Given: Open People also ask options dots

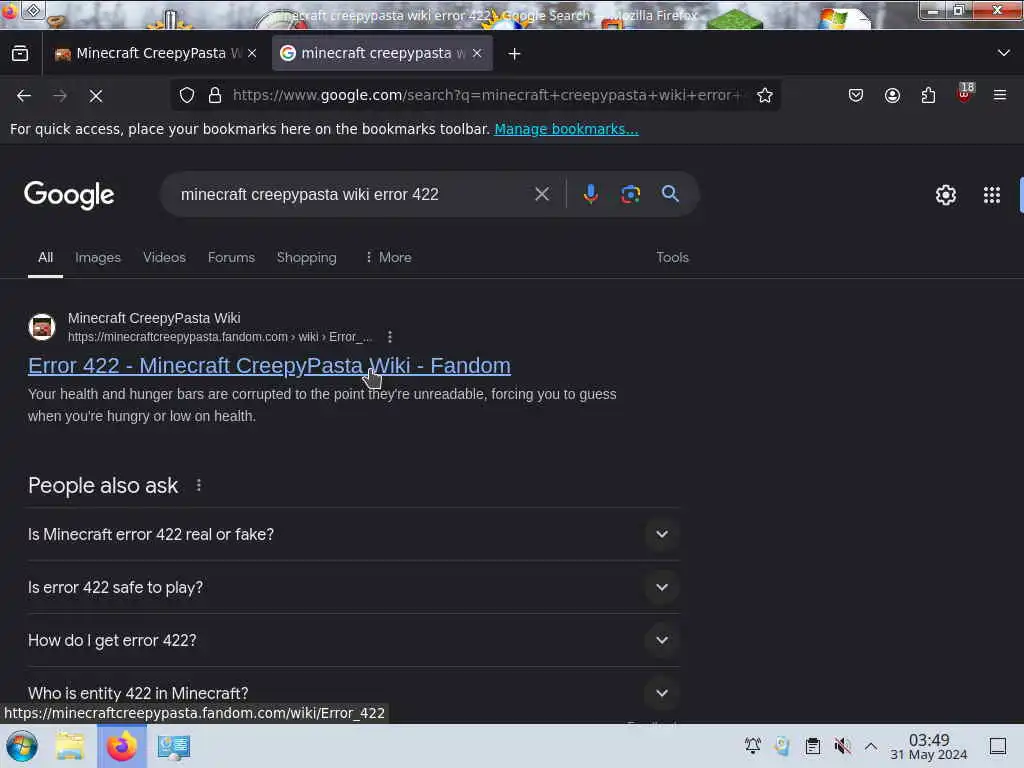Looking at the screenshot, I should point(199,485).
